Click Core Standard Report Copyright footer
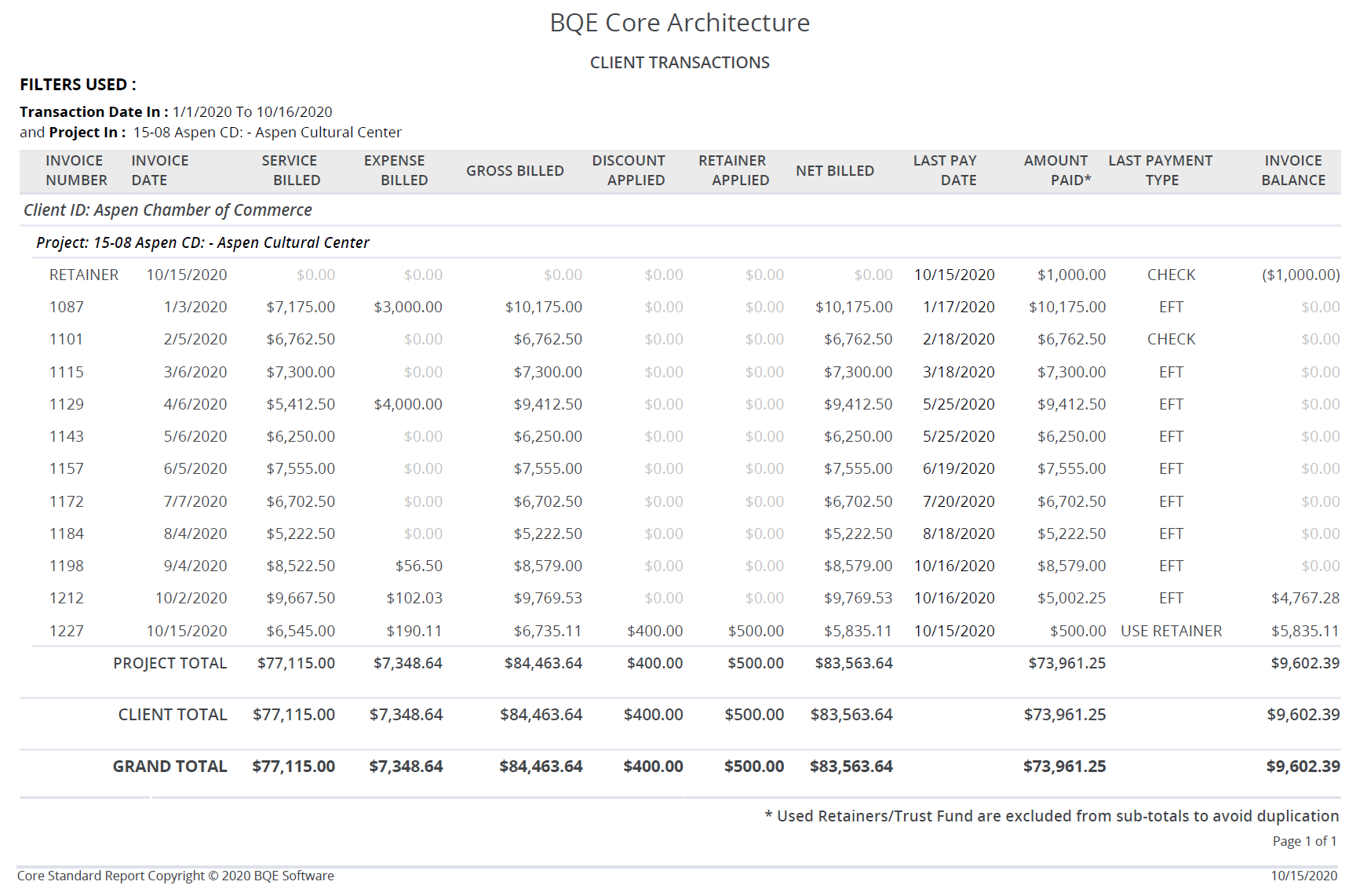1367x896 pixels. click(176, 876)
